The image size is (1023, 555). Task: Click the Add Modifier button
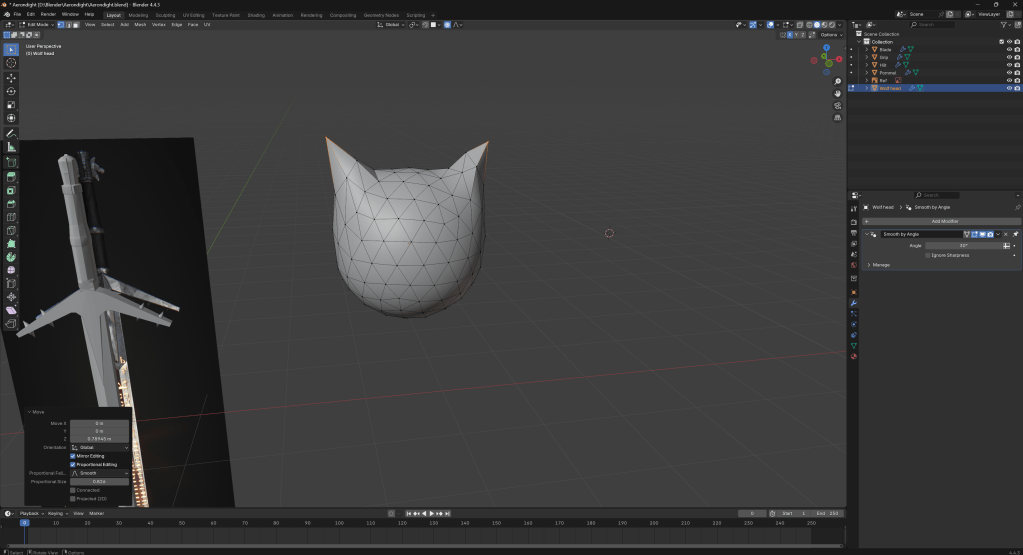943,221
